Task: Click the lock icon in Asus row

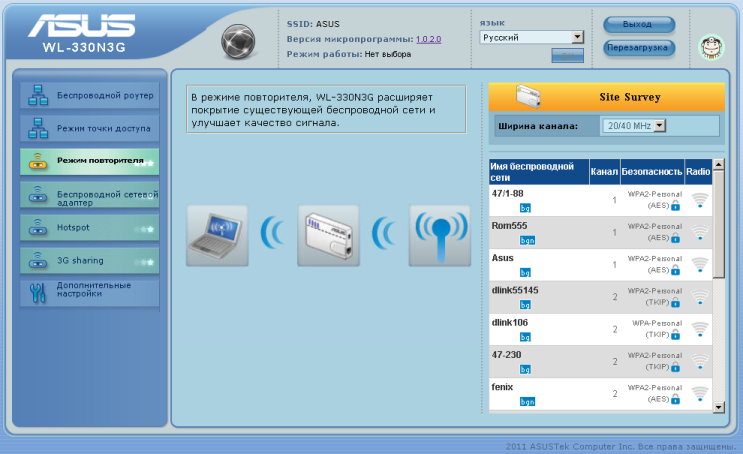Action: pos(676,270)
